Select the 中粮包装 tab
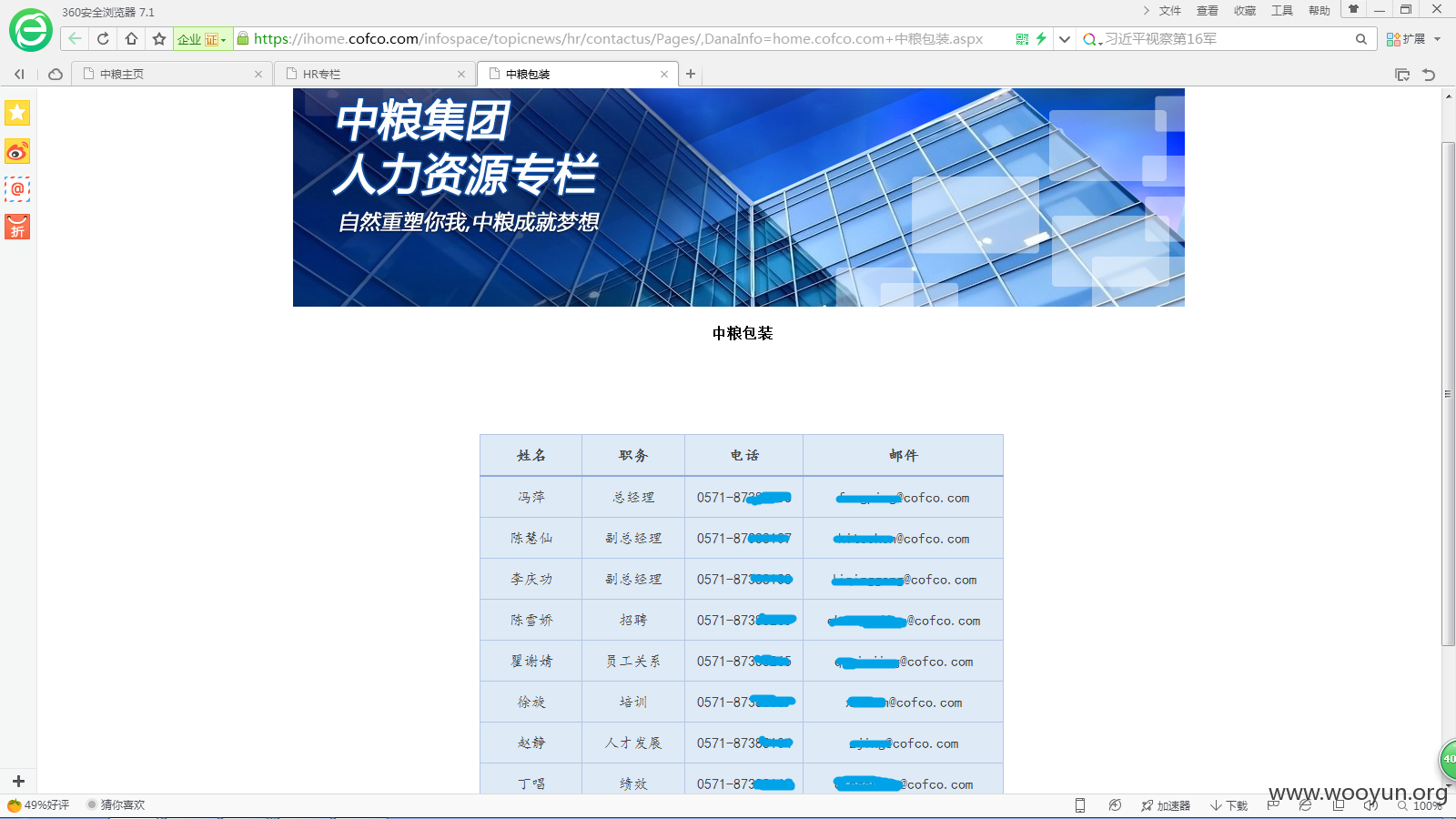Viewport: 1456px width, 819px height. pyautogui.click(x=578, y=75)
